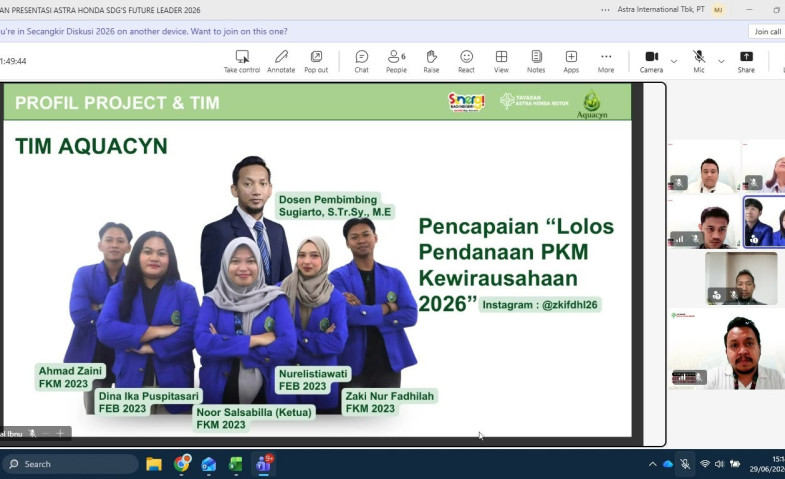Select the highlighted blue-jacket group video
The image size is (785, 479).
[764, 222]
